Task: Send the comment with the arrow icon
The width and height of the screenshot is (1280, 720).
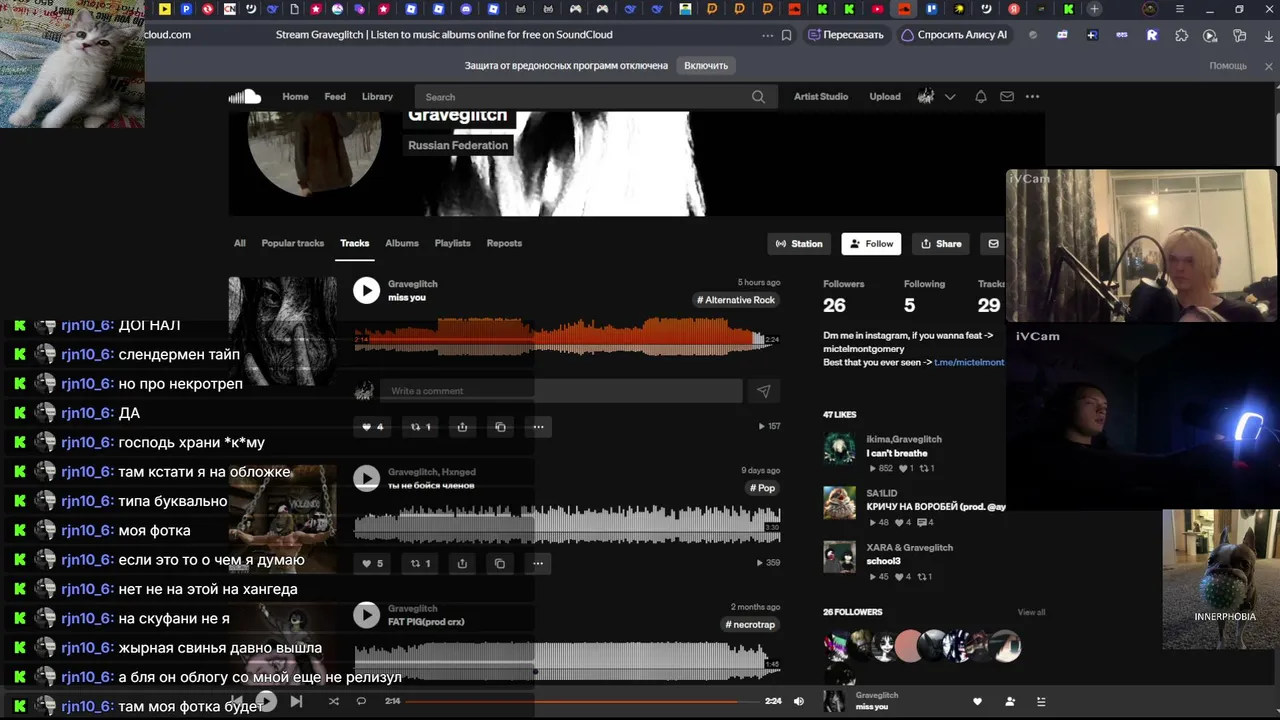Action: [764, 391]
